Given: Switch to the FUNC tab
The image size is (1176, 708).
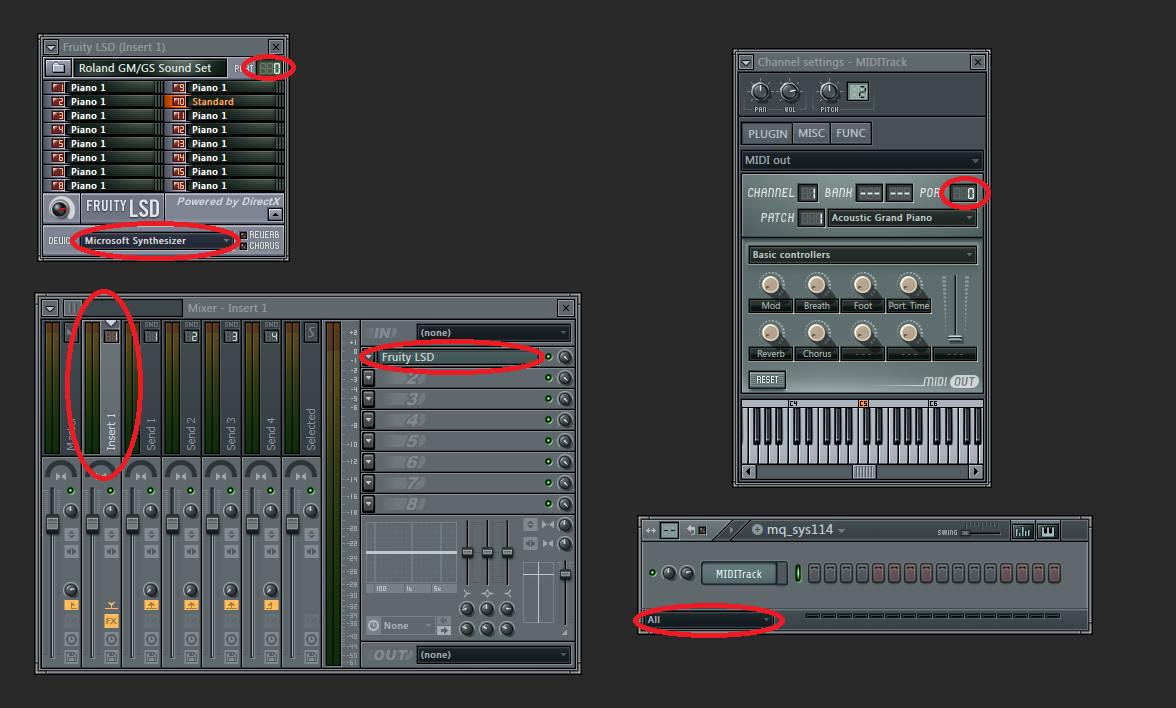Looking at the screenshot, I should 850,134.
